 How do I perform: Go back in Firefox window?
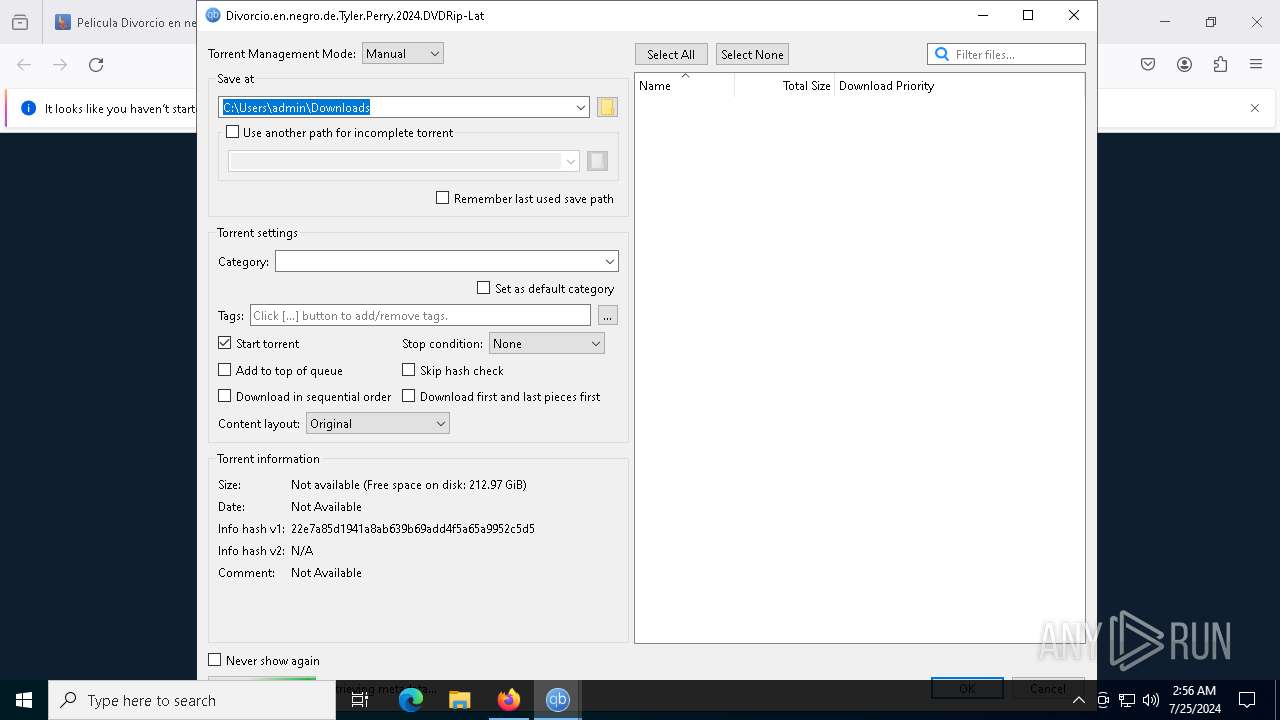(x=24, y=65)
